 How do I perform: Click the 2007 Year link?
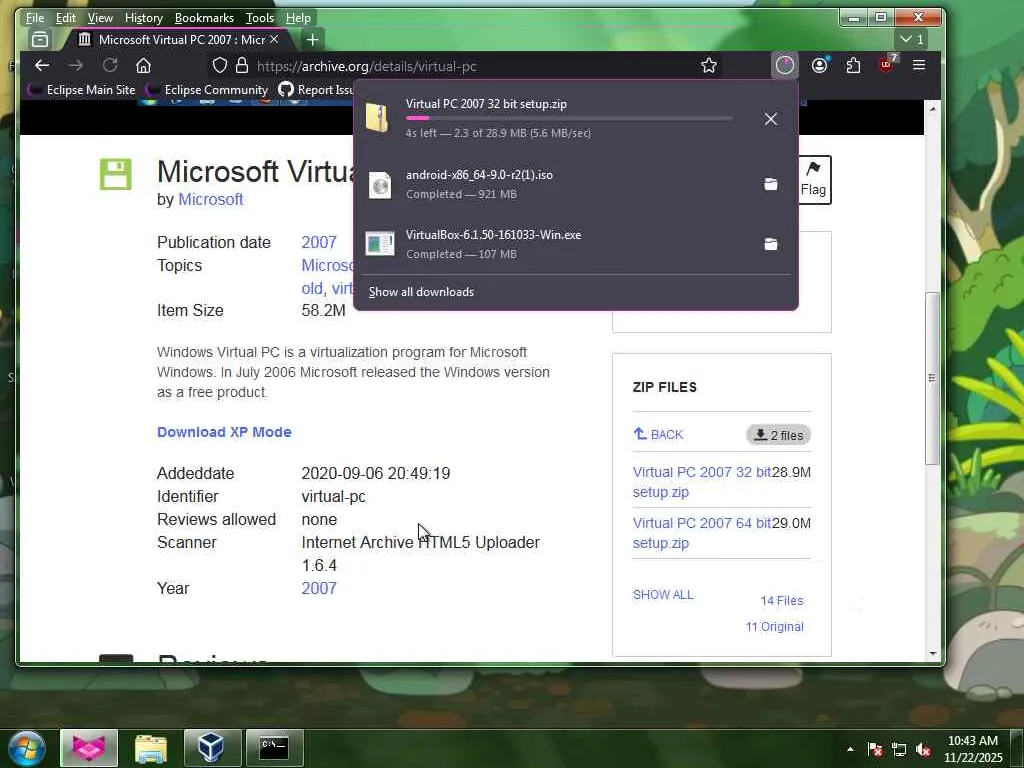point(319,588)
